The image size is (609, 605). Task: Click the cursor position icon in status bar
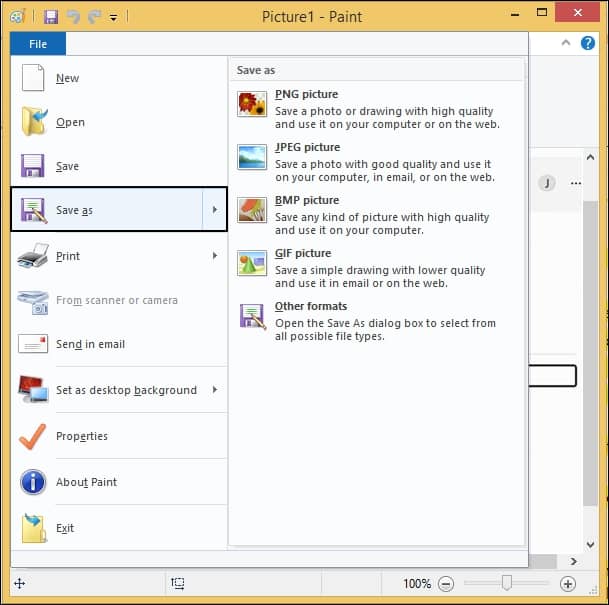coord(19,583)
